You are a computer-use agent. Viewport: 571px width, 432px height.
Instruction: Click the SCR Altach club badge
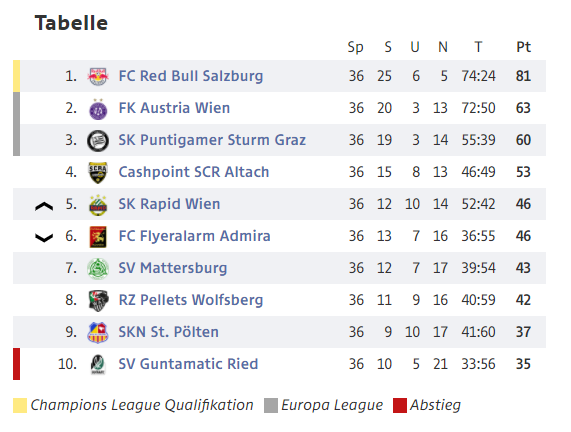[x=98, y=173]
